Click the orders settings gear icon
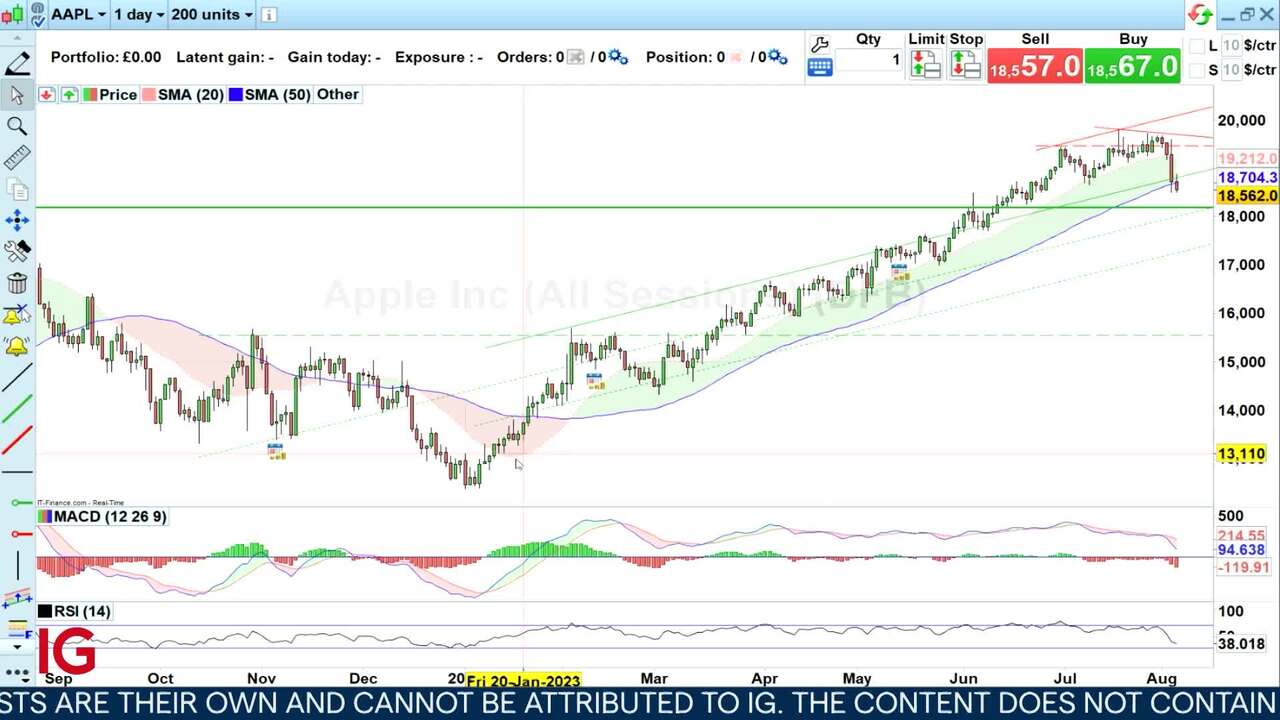 [x=618, y=57]
